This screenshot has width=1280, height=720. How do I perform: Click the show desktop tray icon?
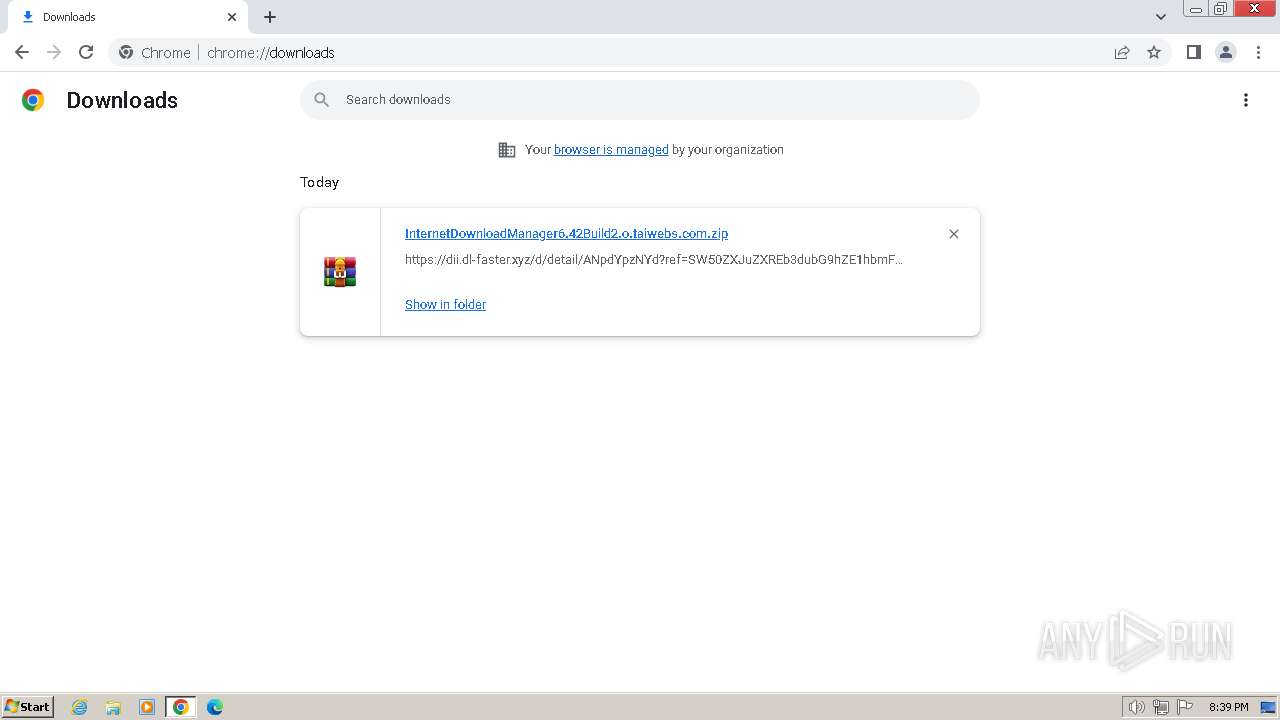tap(1268, 707)
